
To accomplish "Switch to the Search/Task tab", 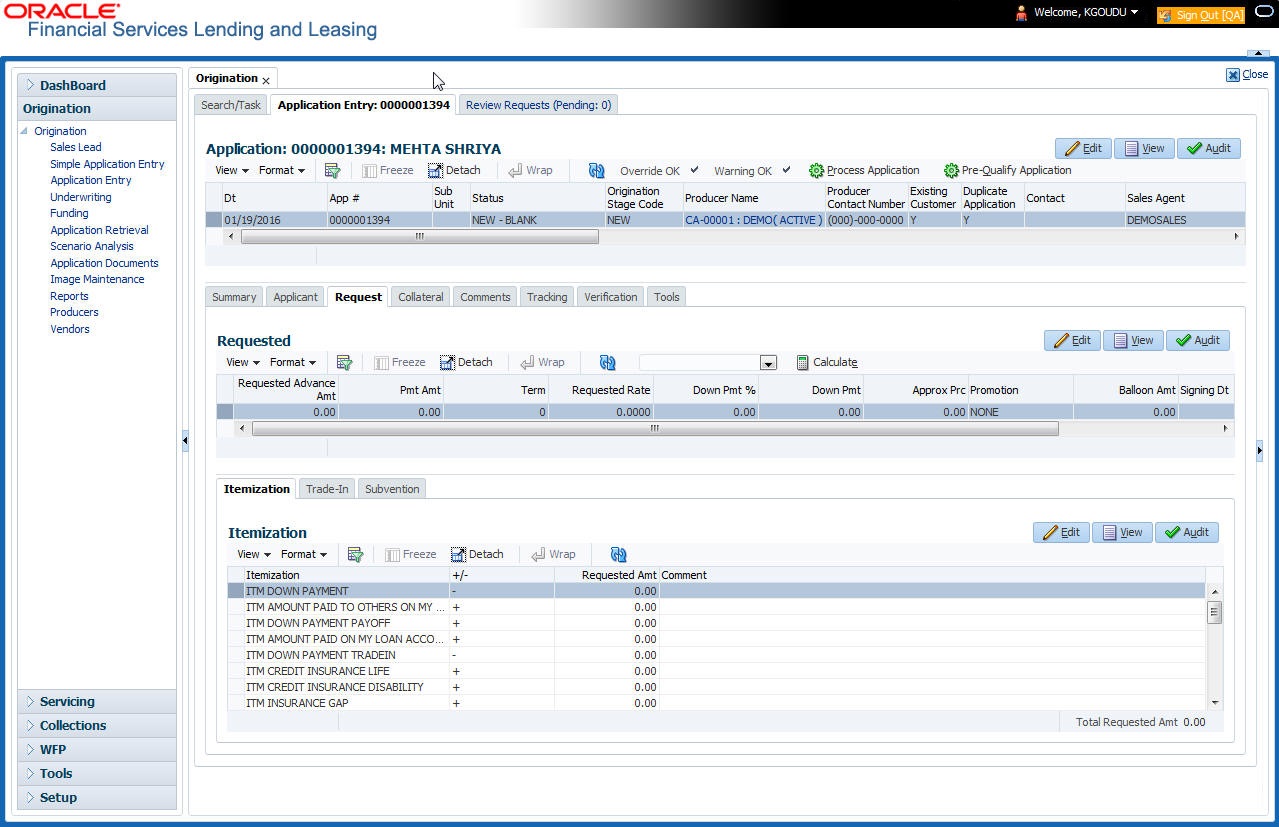I will pos(231,105).
